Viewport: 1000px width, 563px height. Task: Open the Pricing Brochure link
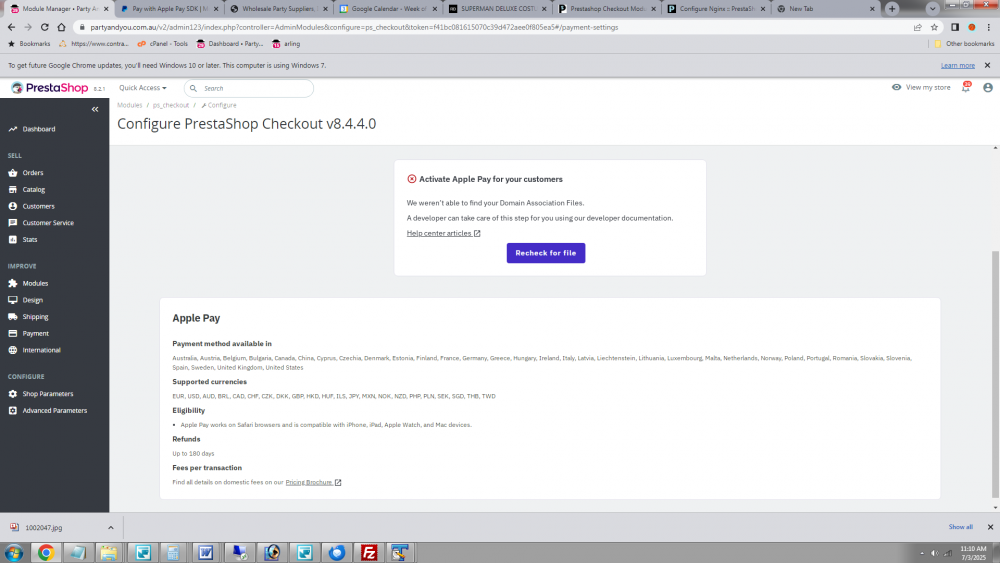pyautogui.click(x=313, y=483)
